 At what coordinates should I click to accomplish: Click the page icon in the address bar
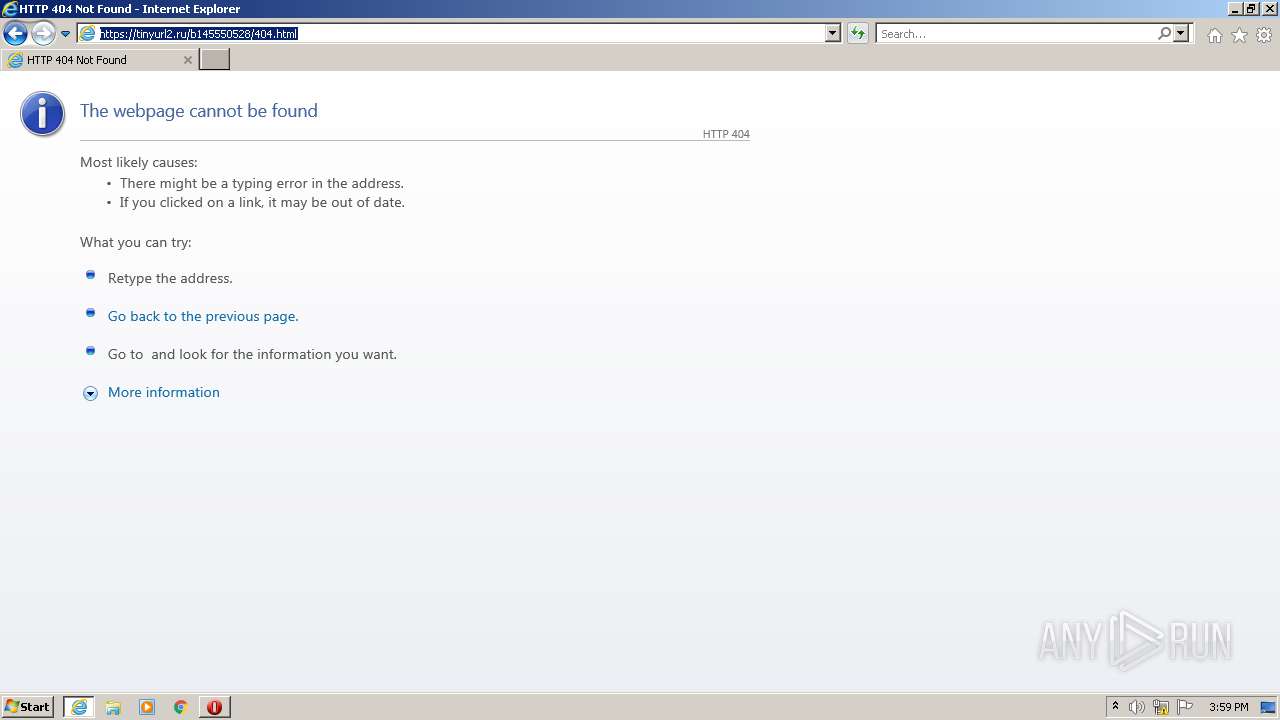pyautogui.click(x=88, y=33)
